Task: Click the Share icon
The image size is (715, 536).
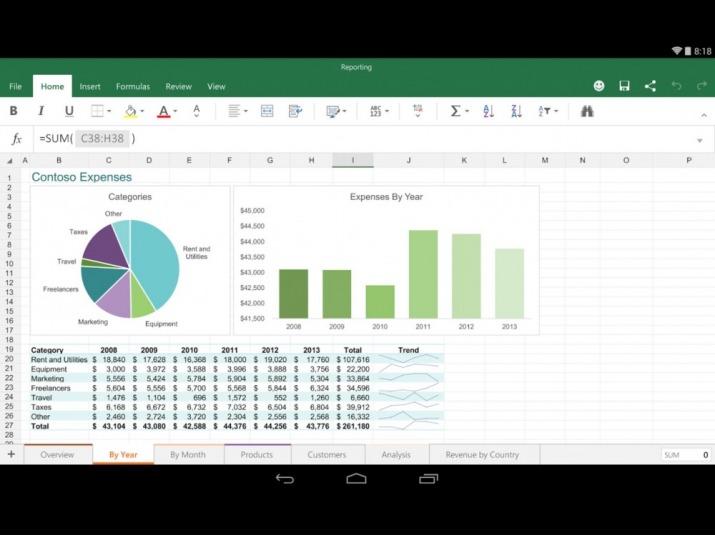Action: (650, 86)
